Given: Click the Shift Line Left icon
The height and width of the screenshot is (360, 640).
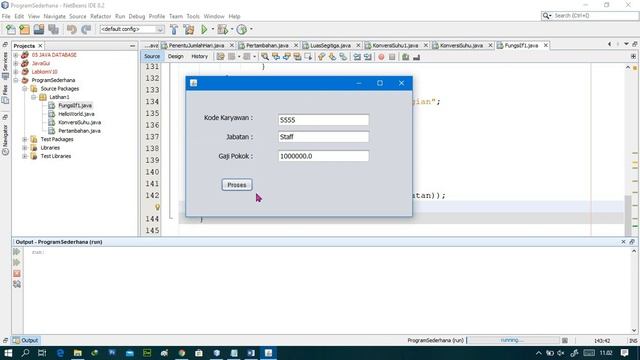Looking at the screenshot, I should 357,57.
